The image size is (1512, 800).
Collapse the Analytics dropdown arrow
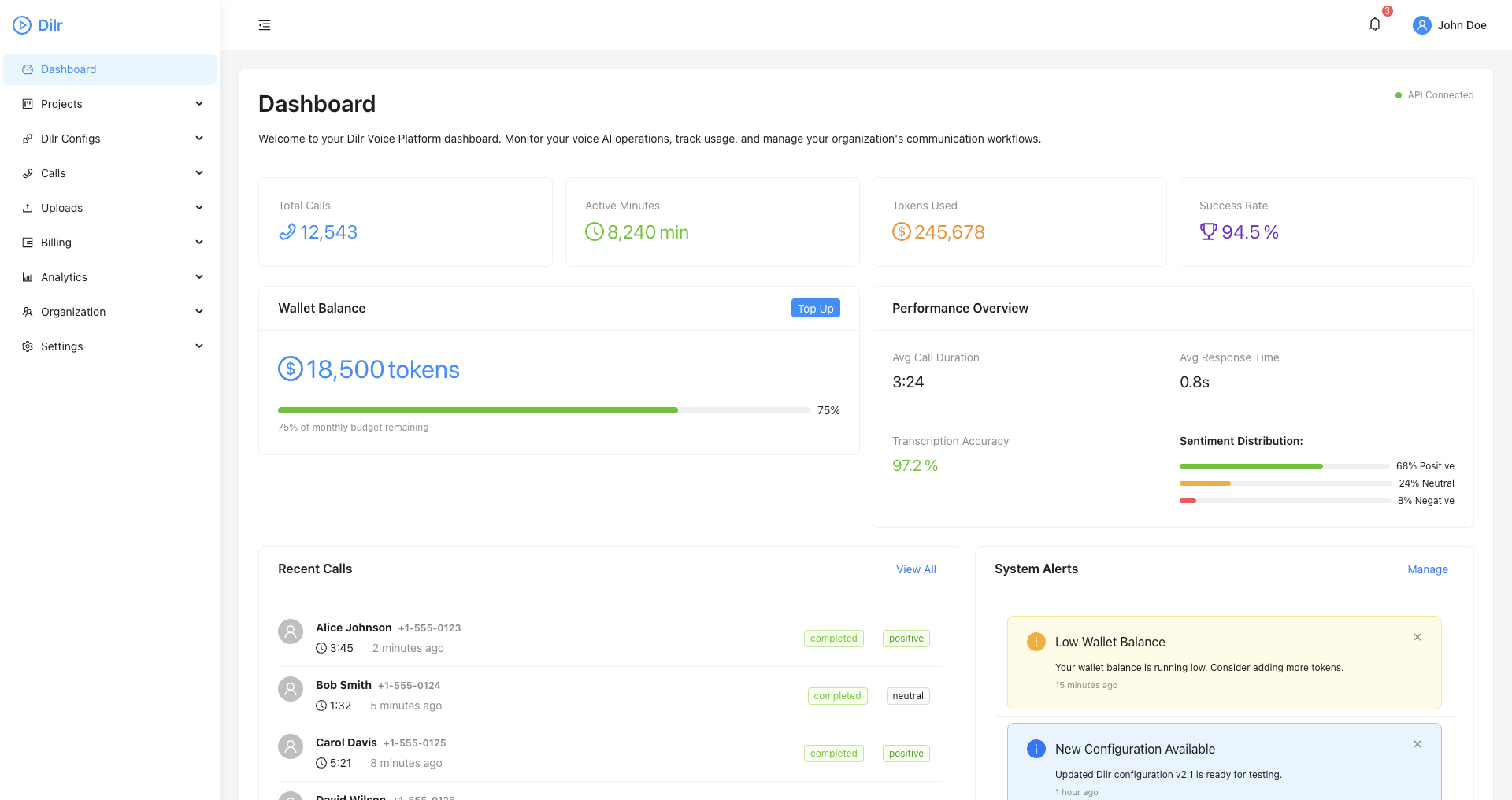point(199,276)
